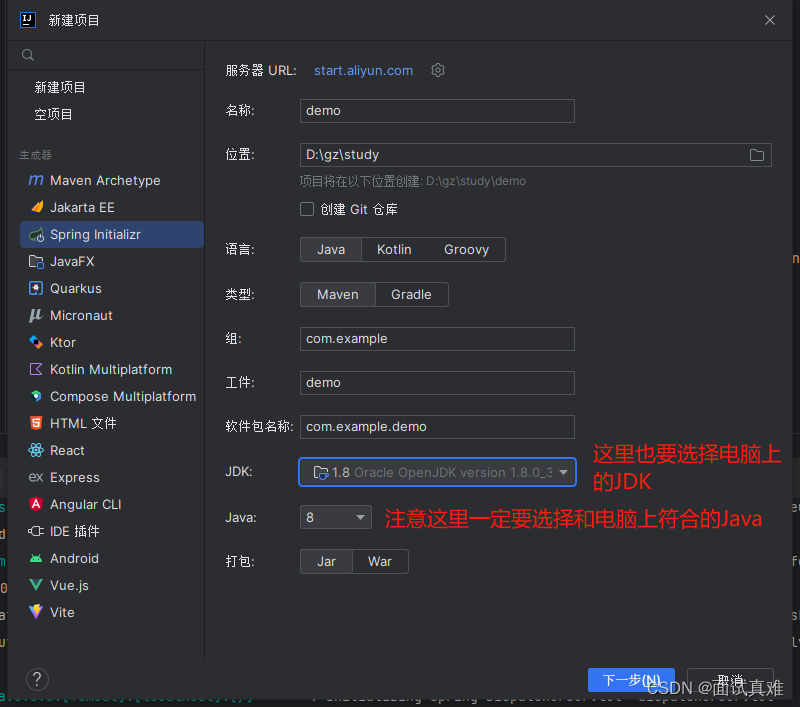Click the 取消 cancel button
Screen dimensions: 800x707
point(730,679)
